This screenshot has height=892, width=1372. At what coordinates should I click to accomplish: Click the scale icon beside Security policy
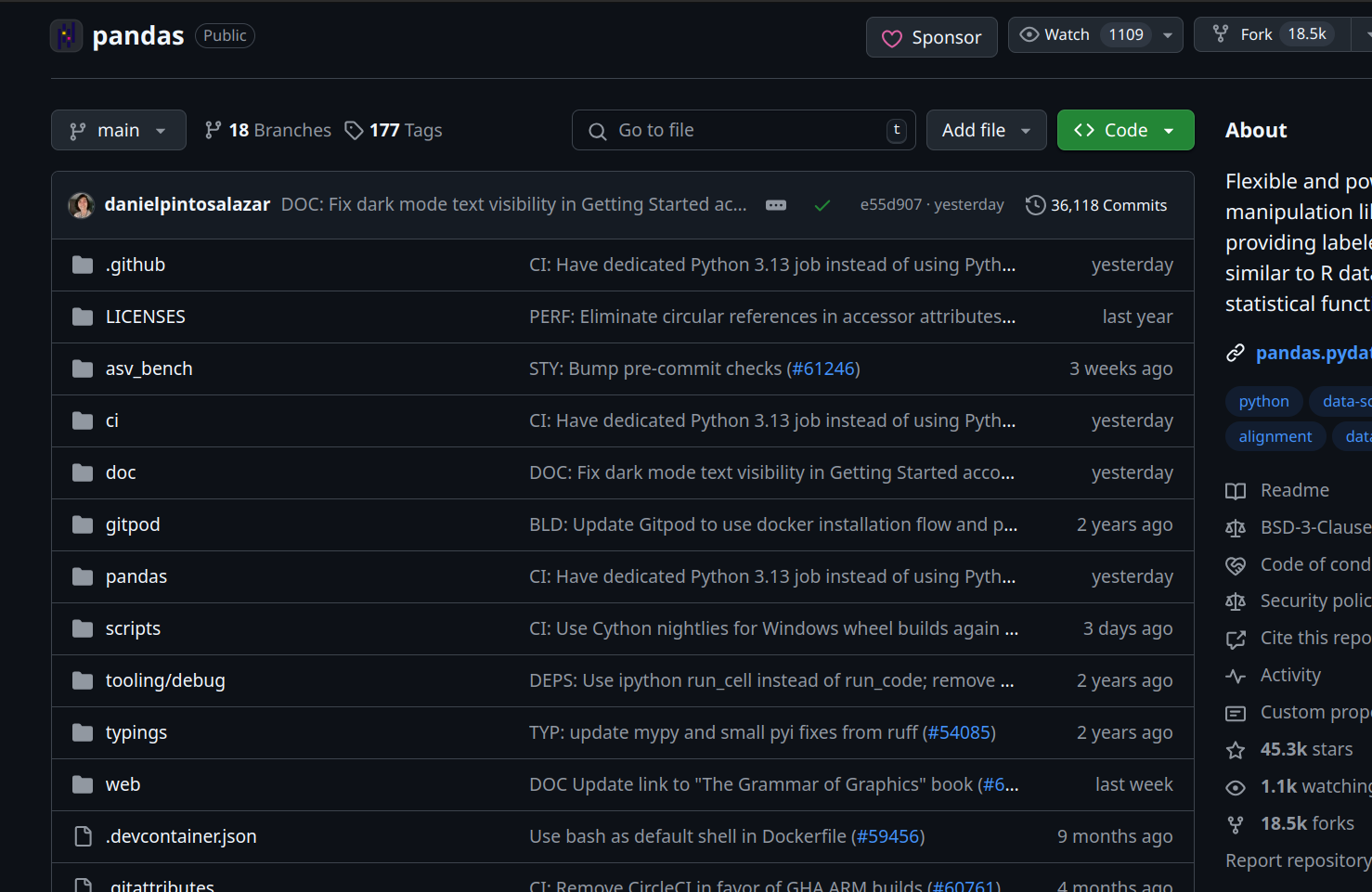point(1236,601)
